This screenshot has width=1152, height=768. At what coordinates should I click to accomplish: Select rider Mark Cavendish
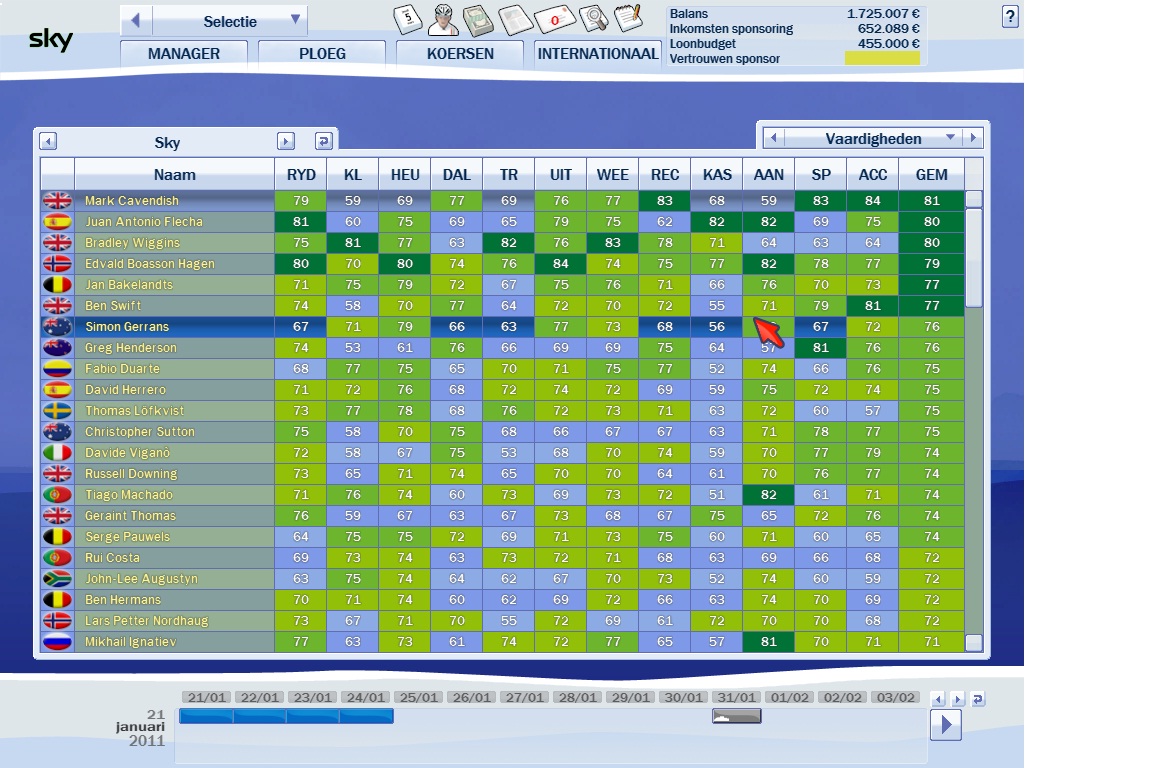(131, 201)
